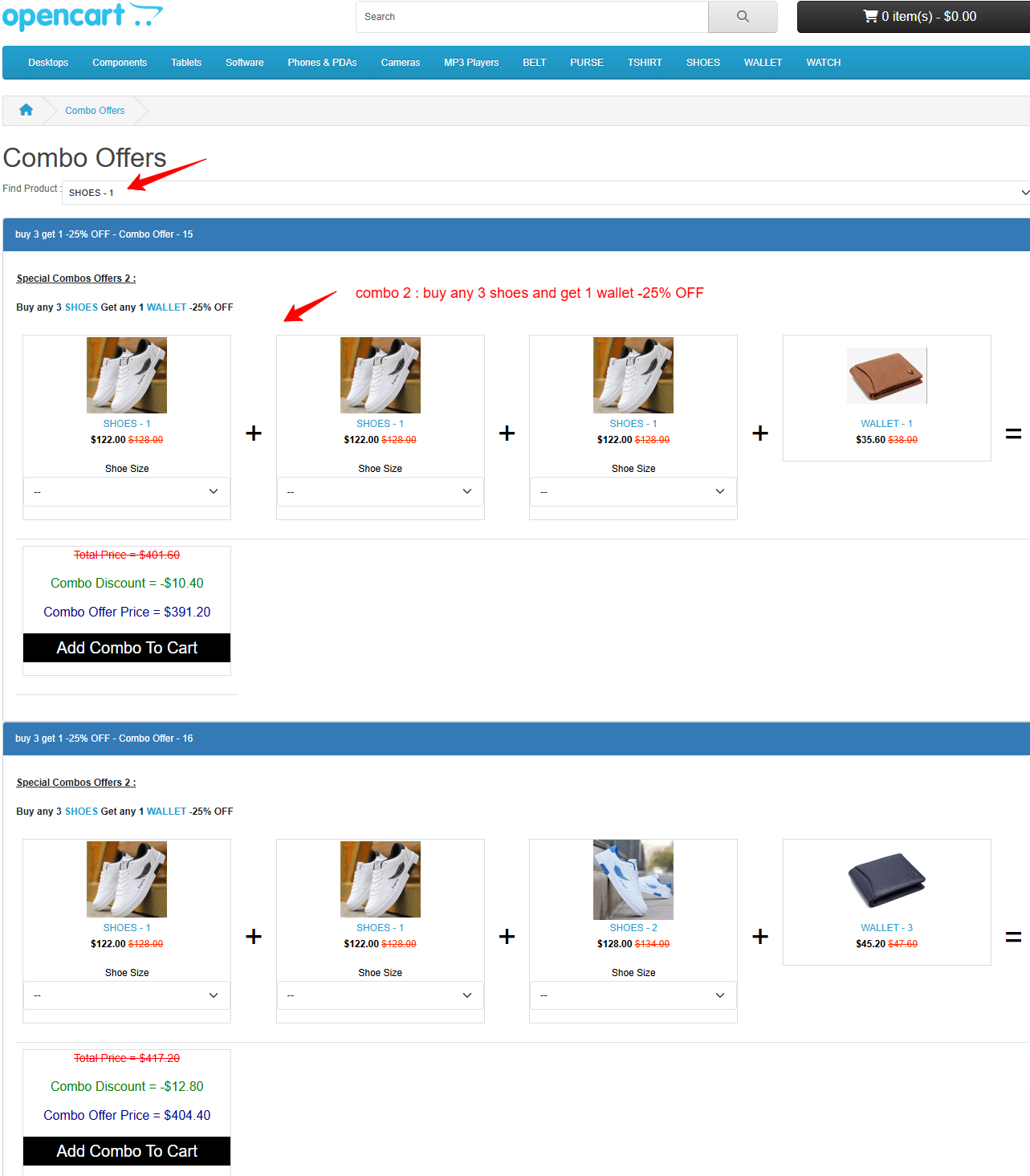The width and height of the screenshot is (1030, 1176).
Task: Add Combo To Cart for $391.20 offer
Action: (x=127, y=648)
